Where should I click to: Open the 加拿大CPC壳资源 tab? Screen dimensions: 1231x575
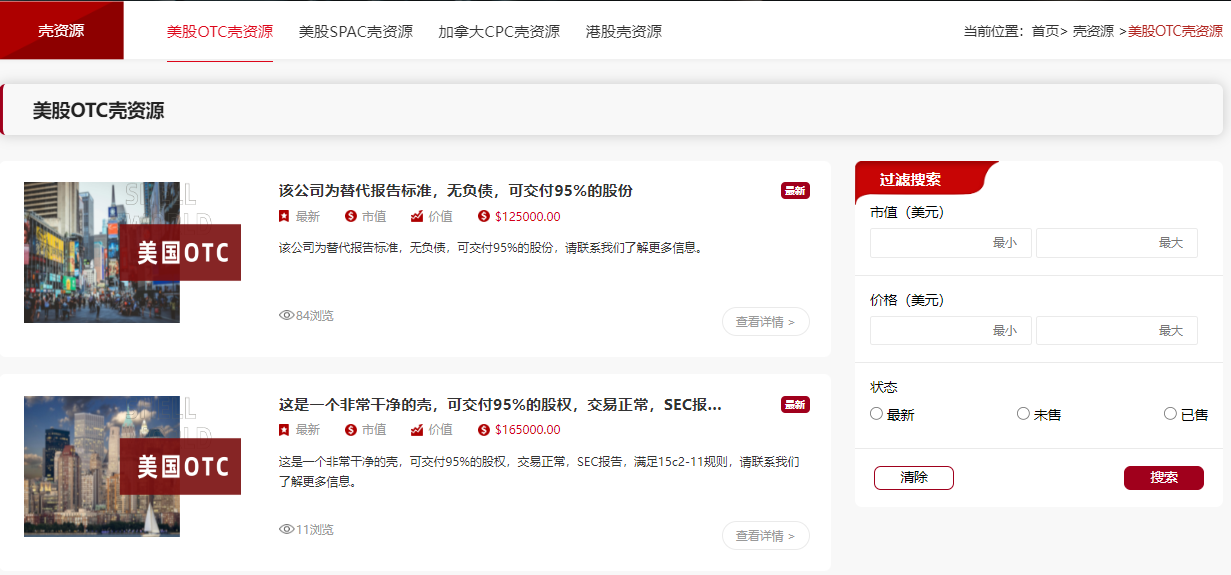pos(498,31)
